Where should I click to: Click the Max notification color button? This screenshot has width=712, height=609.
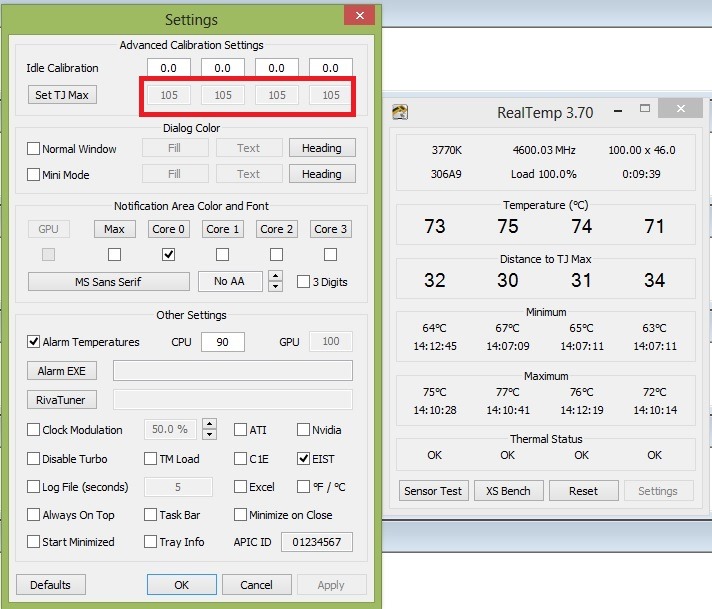114,229
